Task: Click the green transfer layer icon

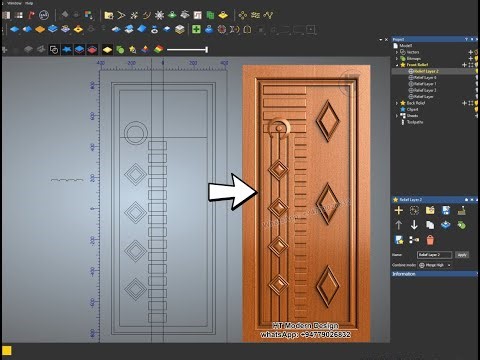Action: coord(462,225)
